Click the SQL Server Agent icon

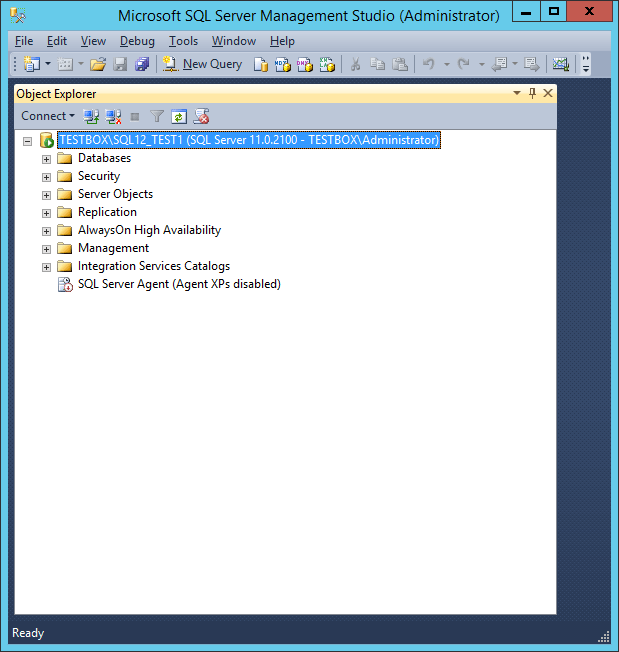coord(65,284)
